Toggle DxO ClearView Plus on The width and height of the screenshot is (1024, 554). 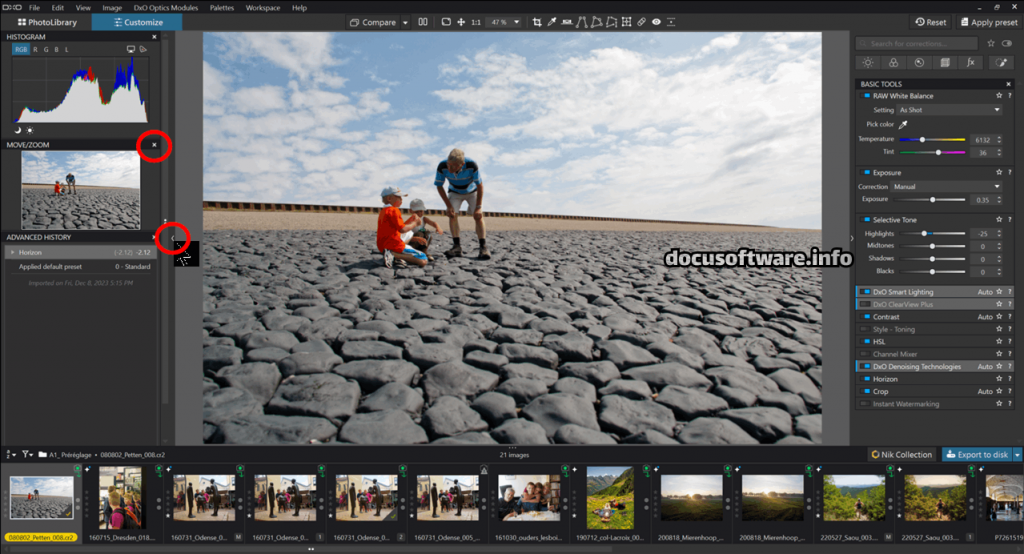[865, 304]
